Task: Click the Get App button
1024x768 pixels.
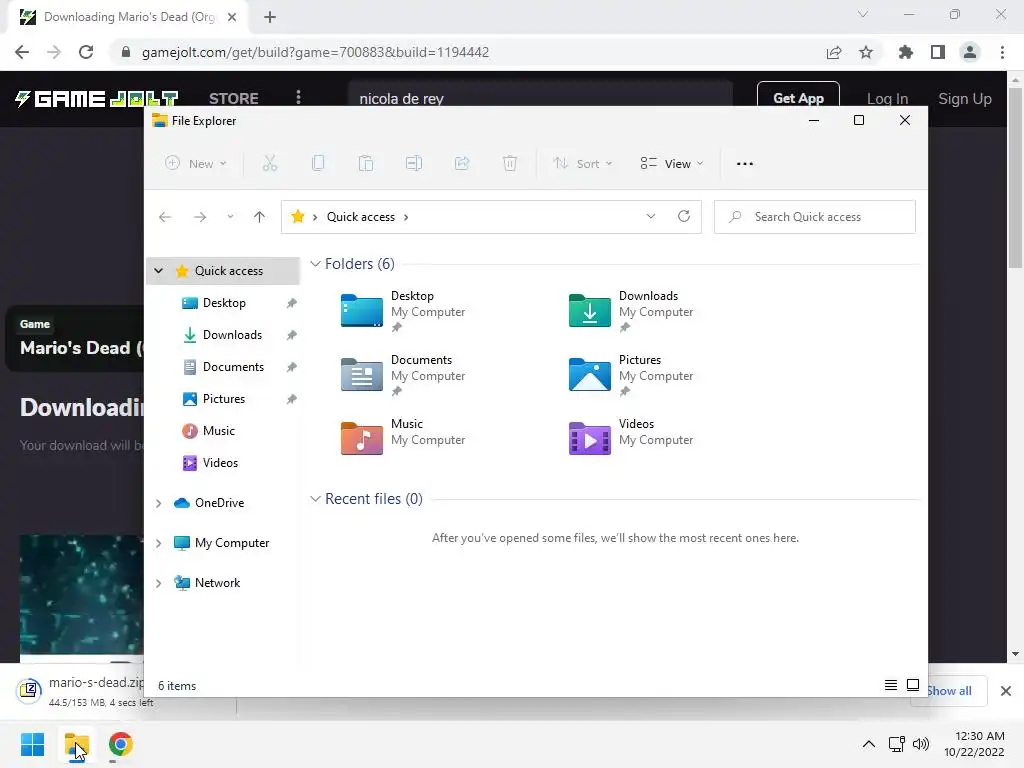Action: click(798, 98)
